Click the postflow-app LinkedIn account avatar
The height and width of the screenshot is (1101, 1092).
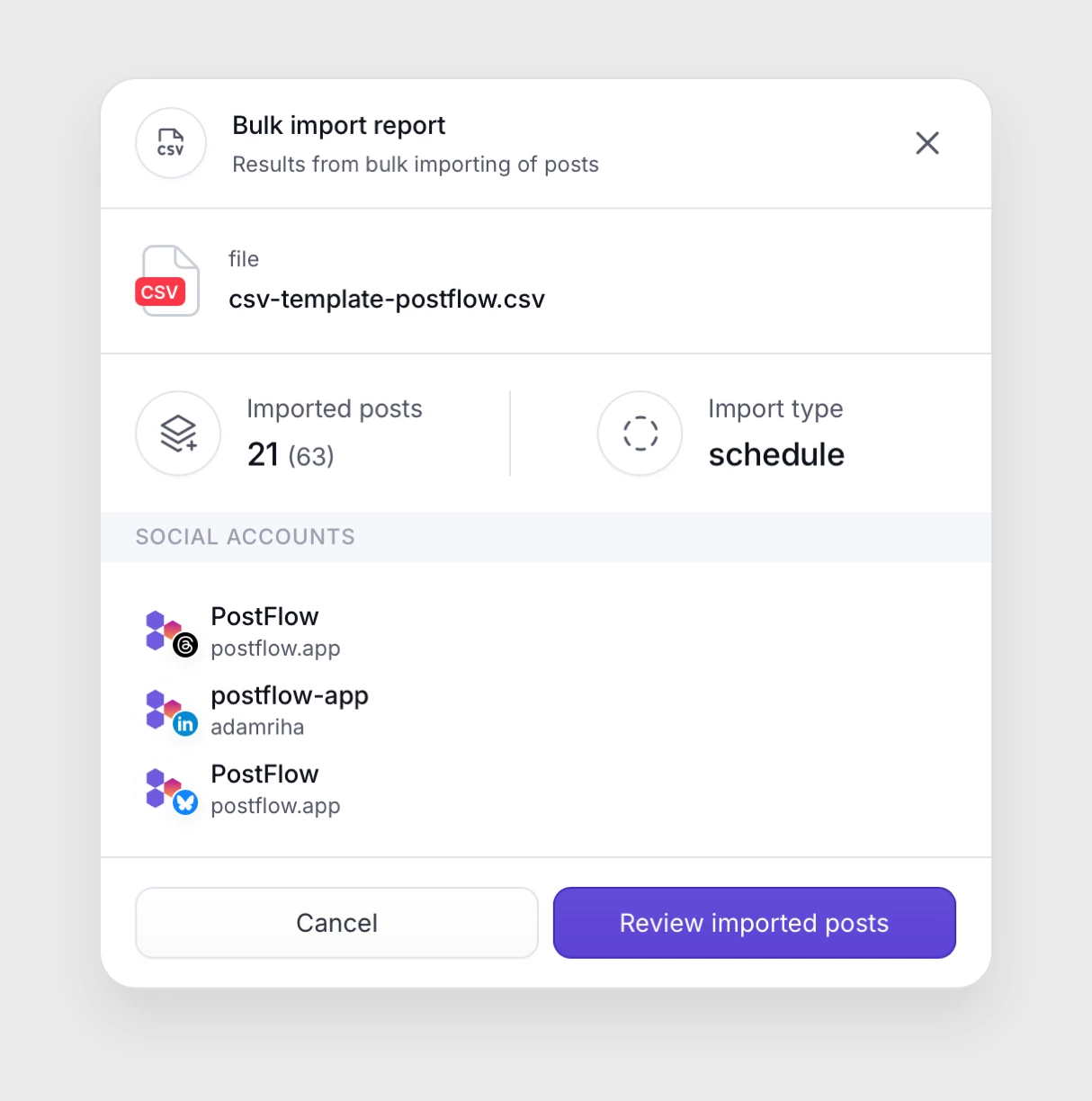(x=170, y=712)
